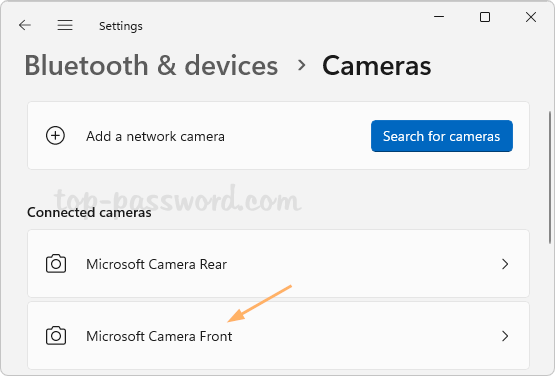Close the Settings window
This screenshot has width=555, height=376.
pos(531,17)
